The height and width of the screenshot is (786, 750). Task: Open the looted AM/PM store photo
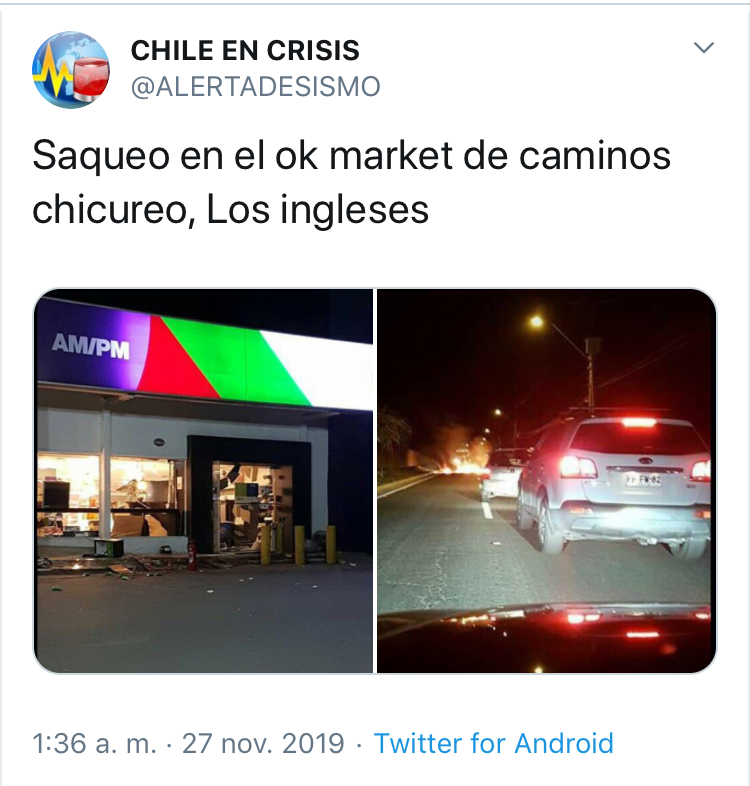204,481
